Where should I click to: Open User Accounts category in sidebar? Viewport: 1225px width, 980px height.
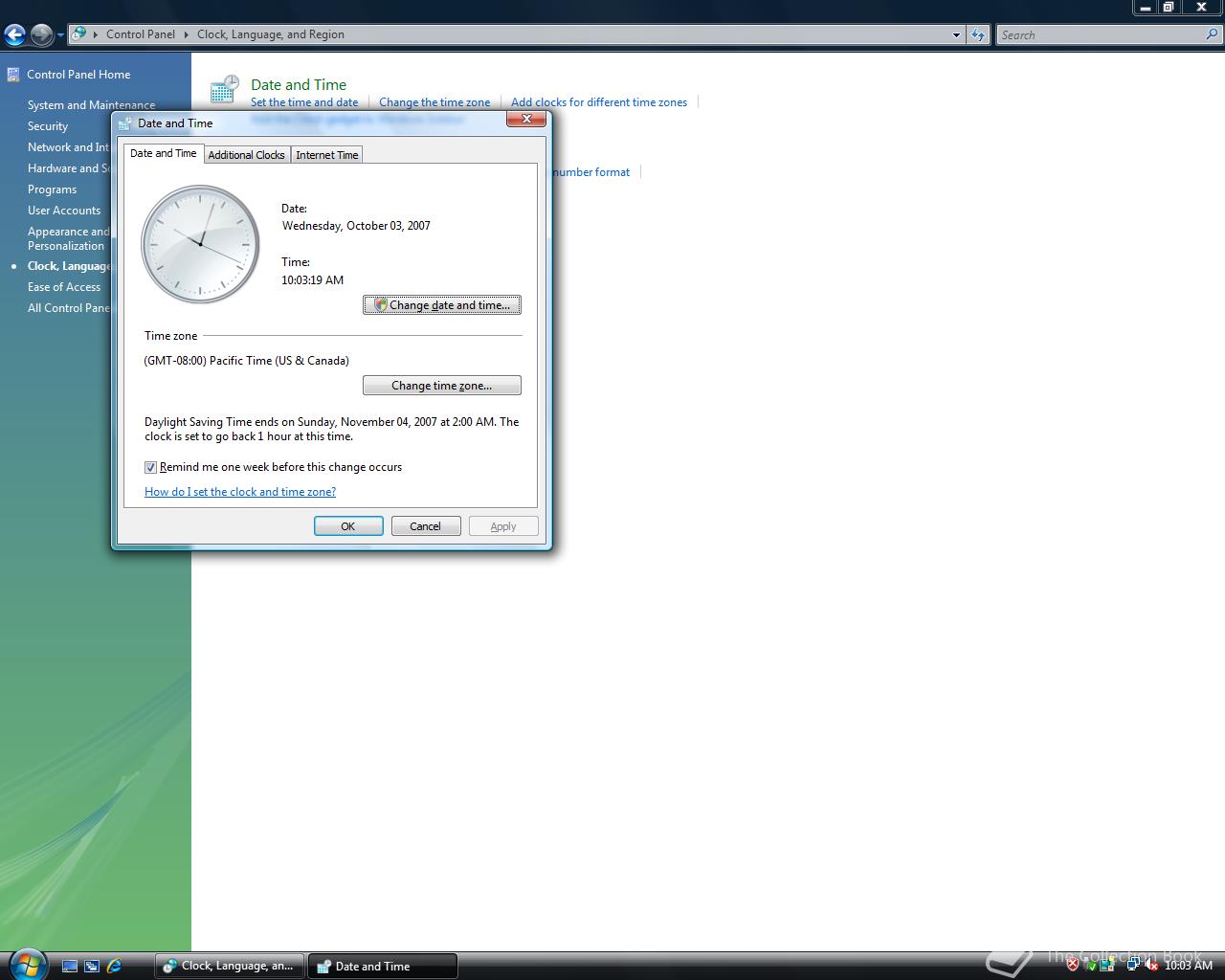pos(64,211)
